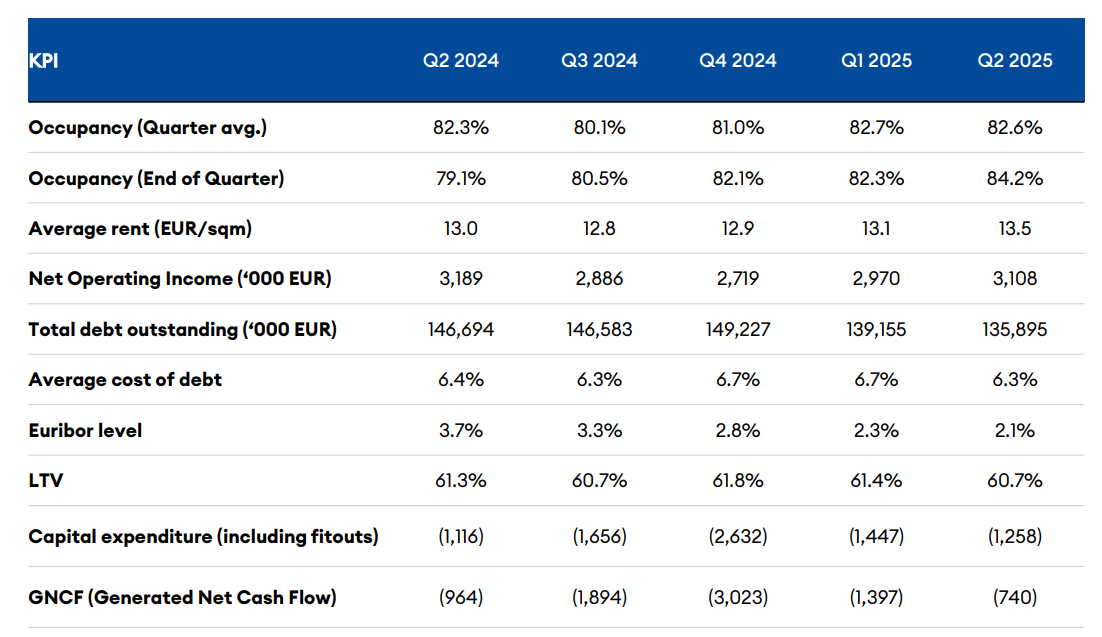Click the Q2 2024 Net Operating Income 3,189

460,279
